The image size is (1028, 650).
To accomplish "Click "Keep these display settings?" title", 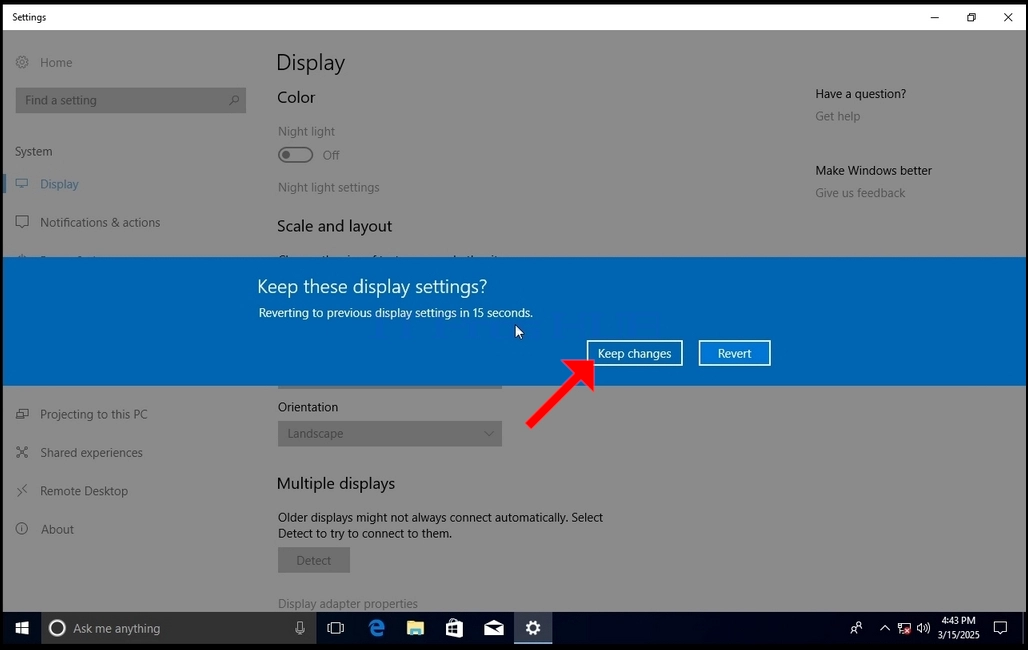I will tap(372, 287).
